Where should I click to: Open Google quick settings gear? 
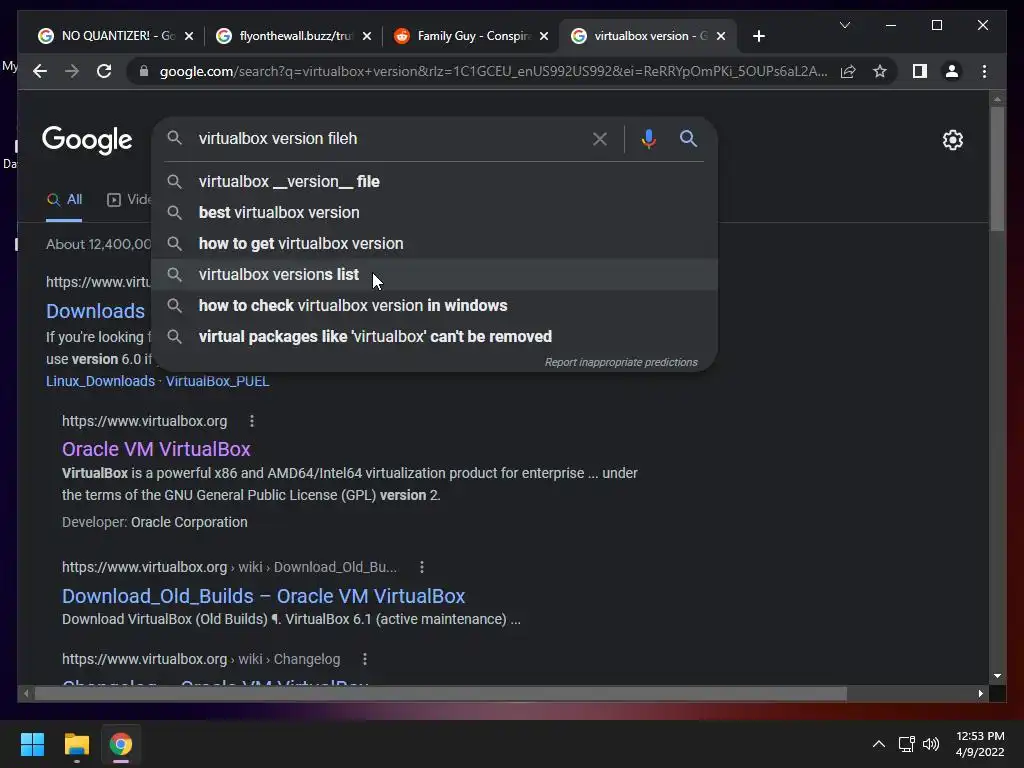[952, 140]
